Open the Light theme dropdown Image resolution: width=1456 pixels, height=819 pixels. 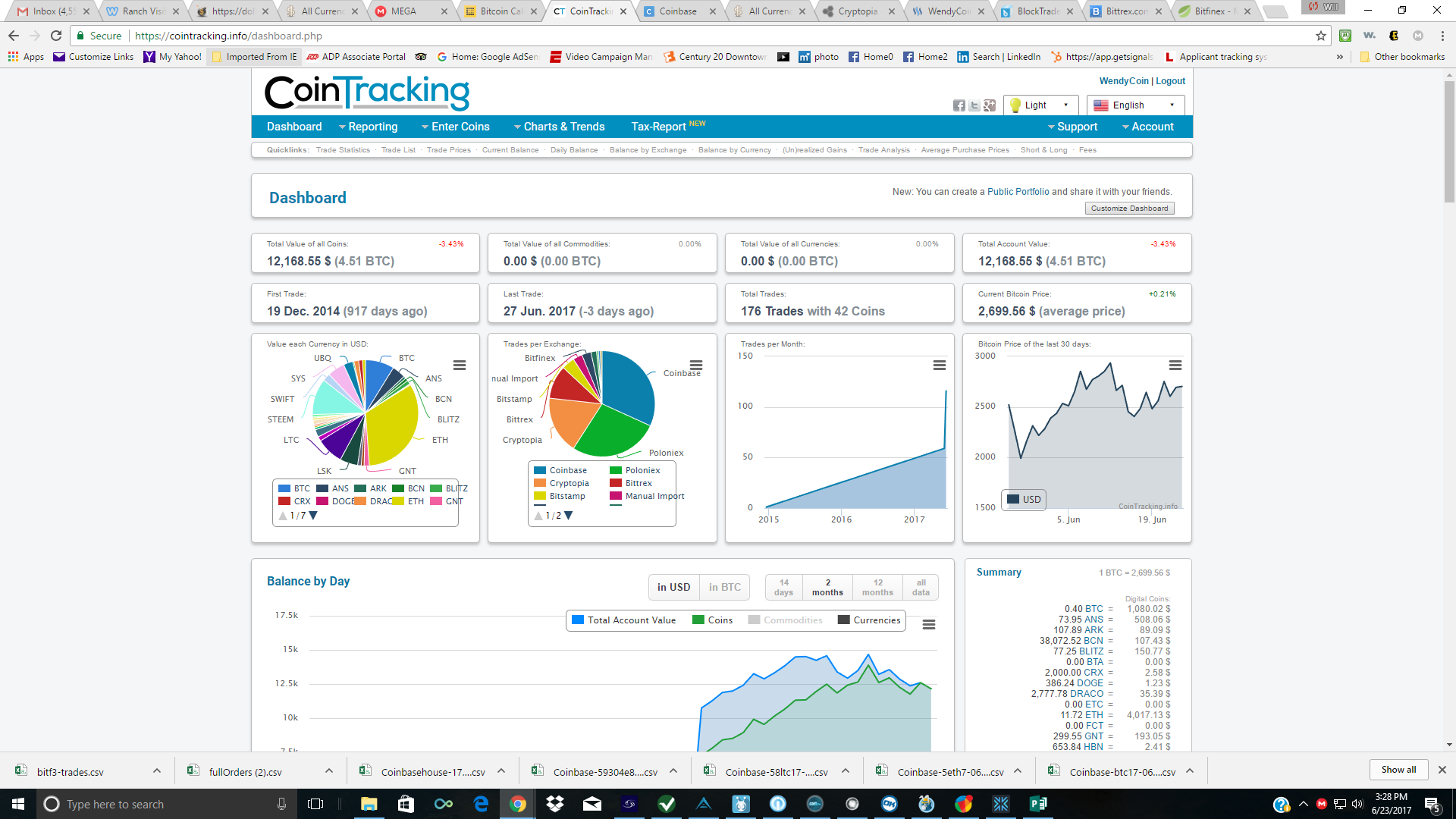(1040, 105)
